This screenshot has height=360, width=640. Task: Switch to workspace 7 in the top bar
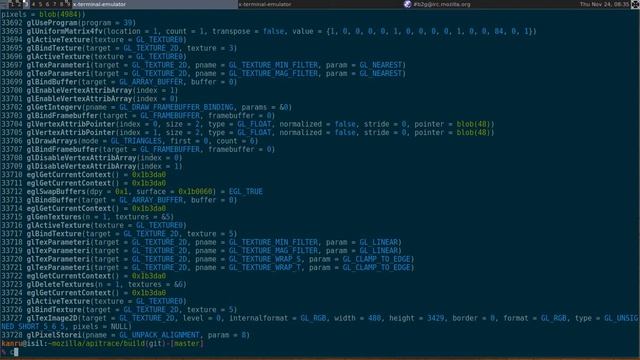(54, 4)
